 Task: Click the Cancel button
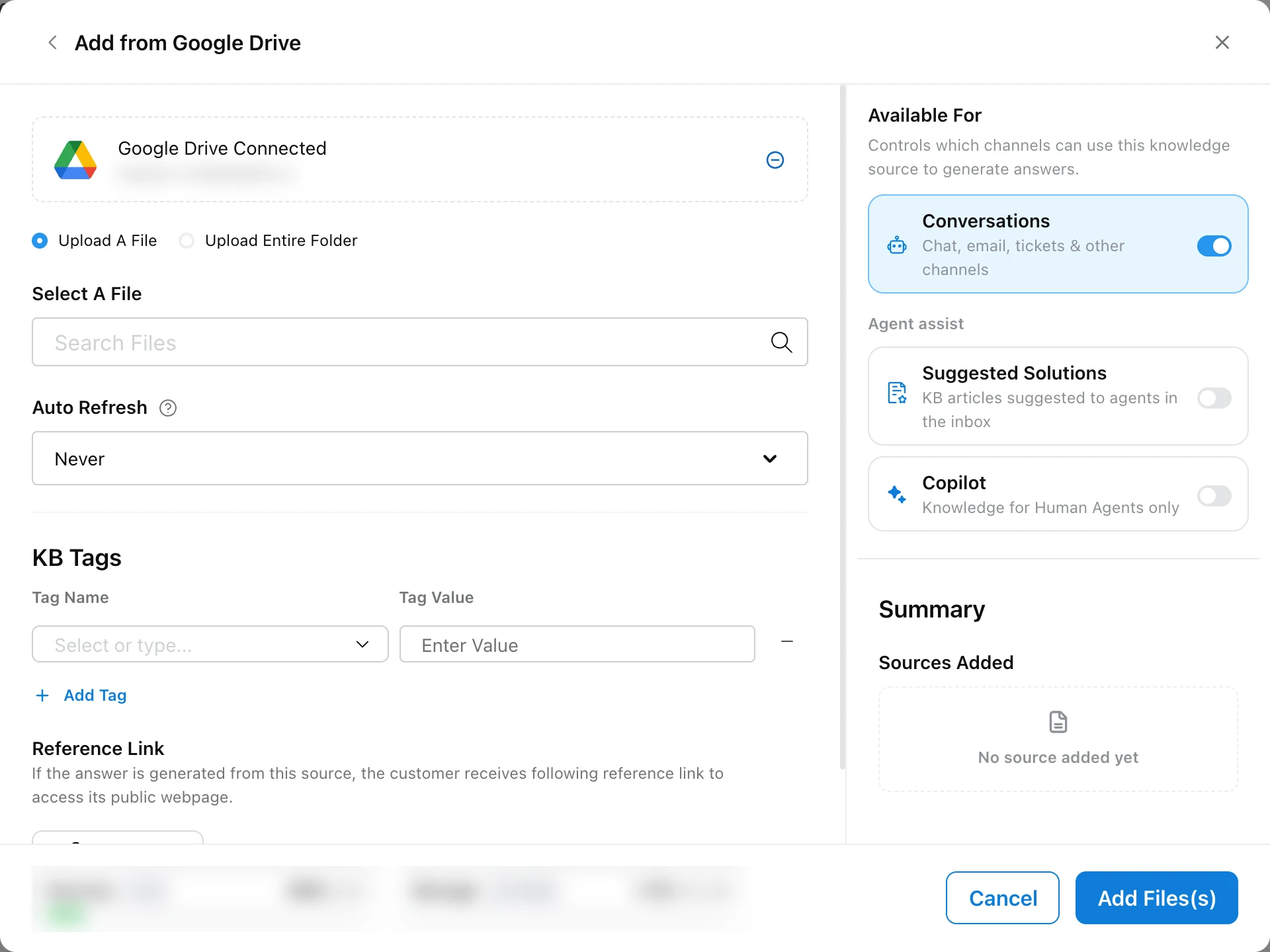[1003, 898]
